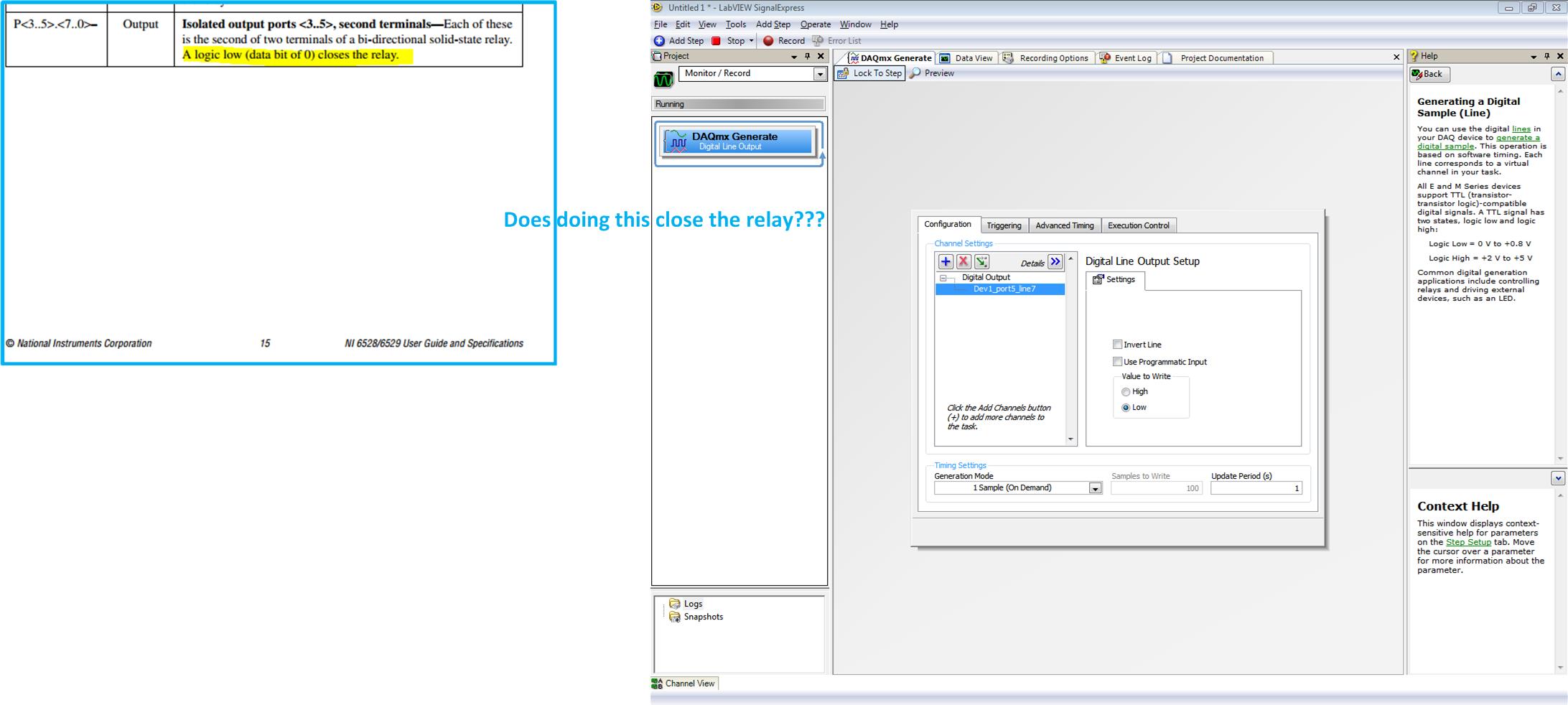This screenshot has height=705, width=1568.
Task: Pin the Help panel
Action: 1546,56
